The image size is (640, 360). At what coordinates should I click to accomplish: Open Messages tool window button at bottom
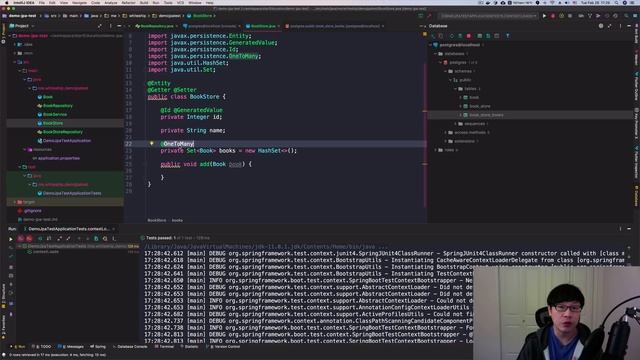click(71, 347)
